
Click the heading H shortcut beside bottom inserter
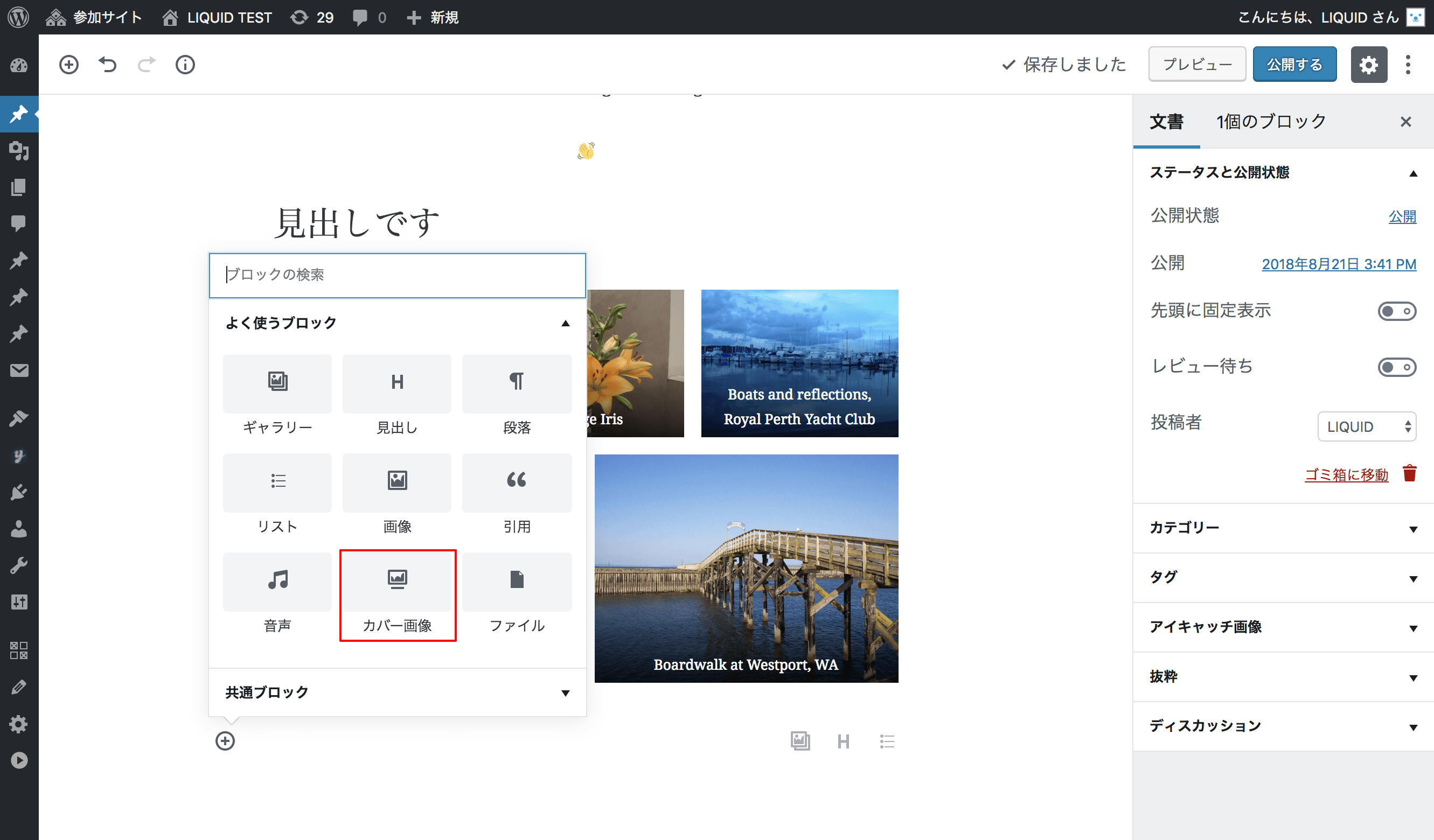[844, 741]
